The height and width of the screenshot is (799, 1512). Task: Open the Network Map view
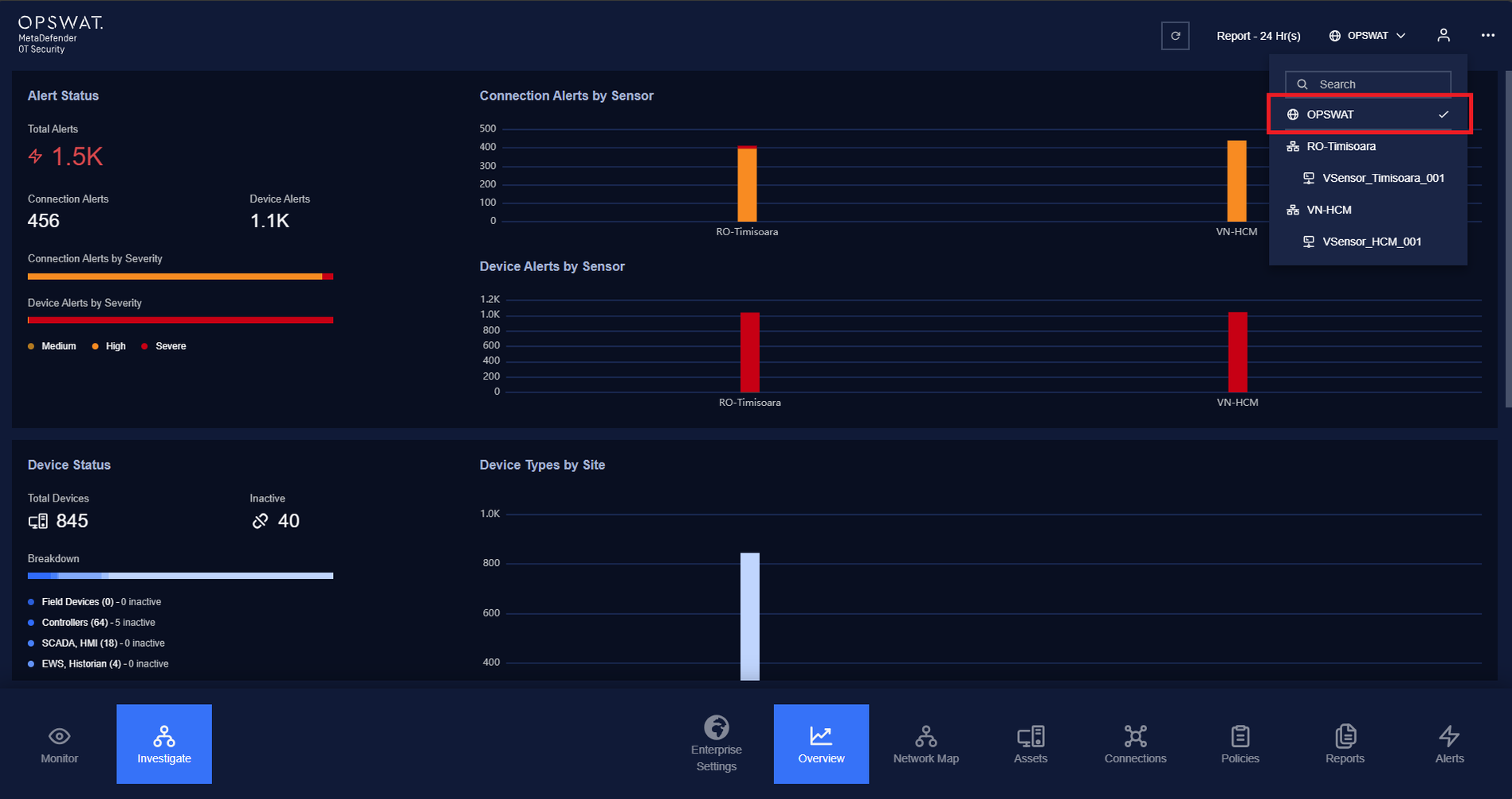[926, 744]
